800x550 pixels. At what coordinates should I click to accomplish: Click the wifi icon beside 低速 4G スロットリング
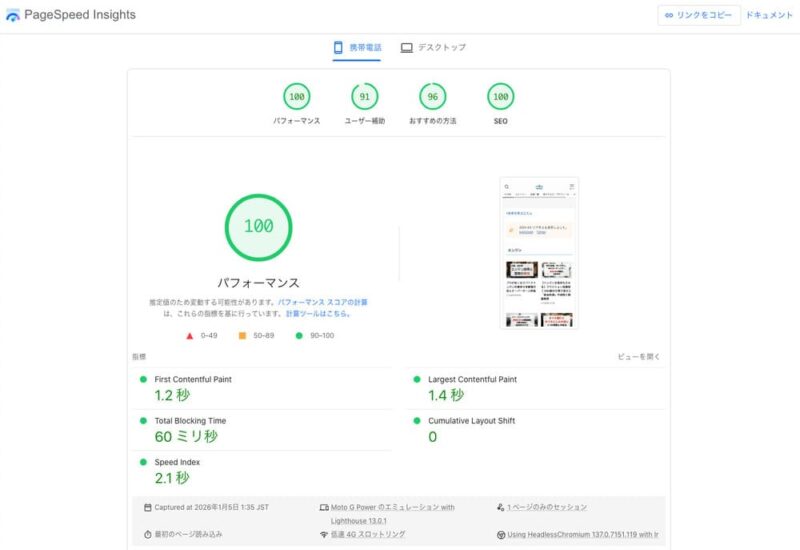pyautogui.click(x=324, y=535)
